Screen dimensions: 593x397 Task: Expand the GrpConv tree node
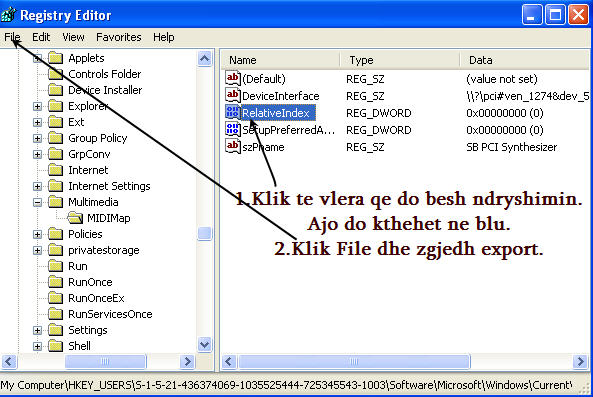37,154
